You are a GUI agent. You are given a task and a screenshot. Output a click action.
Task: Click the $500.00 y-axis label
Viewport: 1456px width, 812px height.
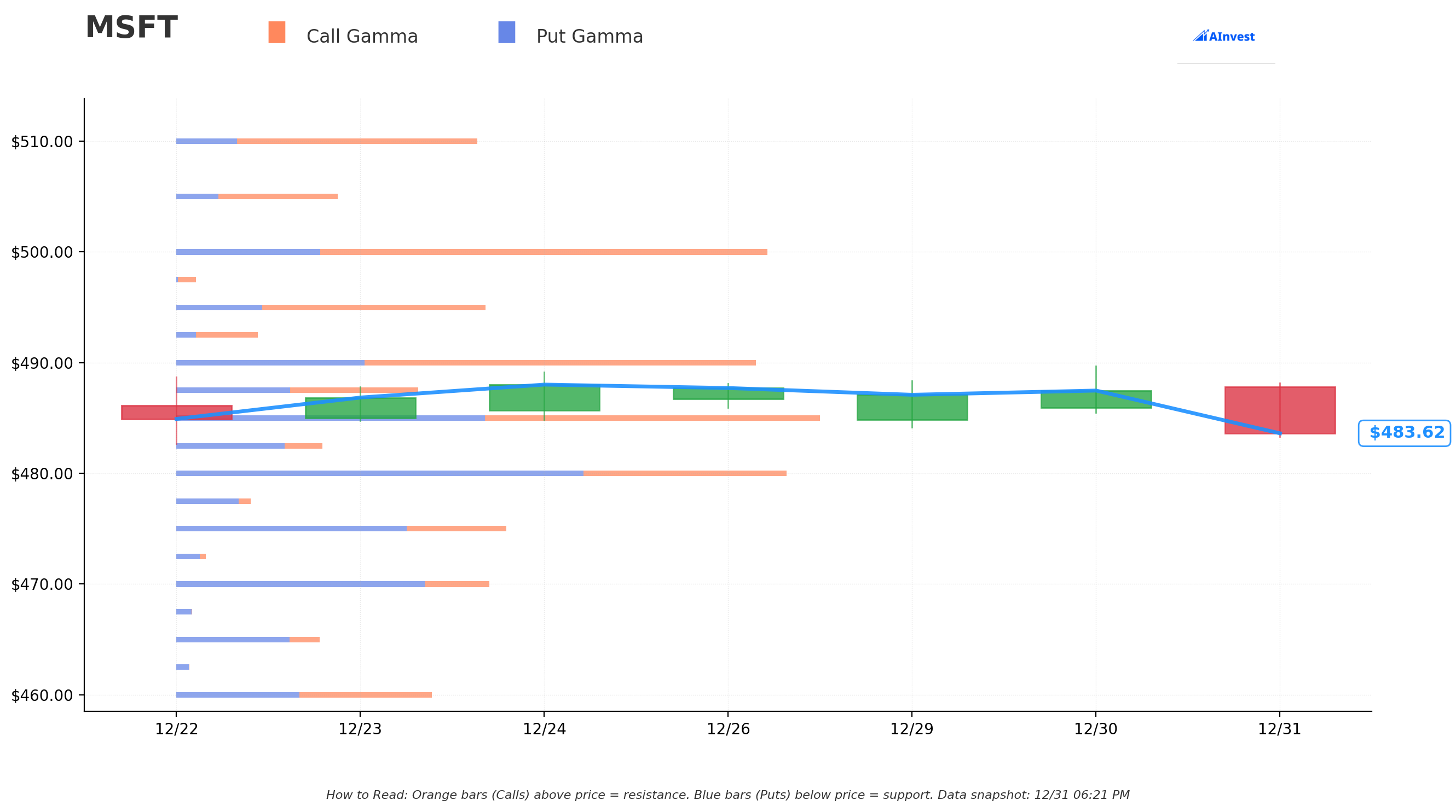pos(42,252)
